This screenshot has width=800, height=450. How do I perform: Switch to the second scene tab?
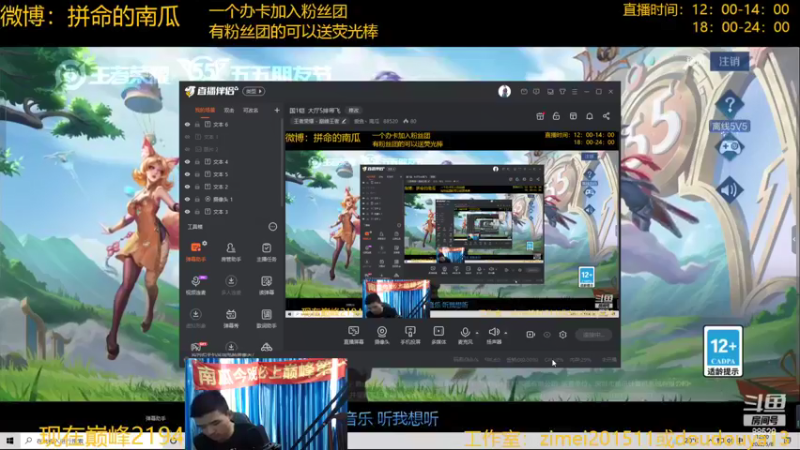click(x=229, y=110)
